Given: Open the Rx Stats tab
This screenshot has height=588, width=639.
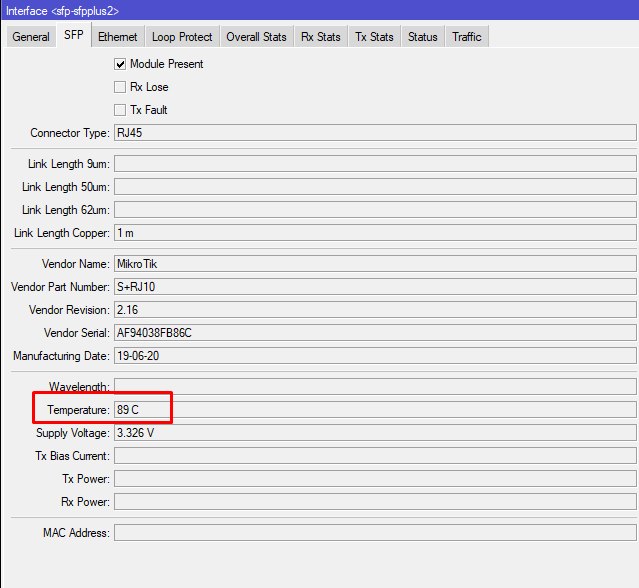Looking at the screenshot, I should 321,37.
